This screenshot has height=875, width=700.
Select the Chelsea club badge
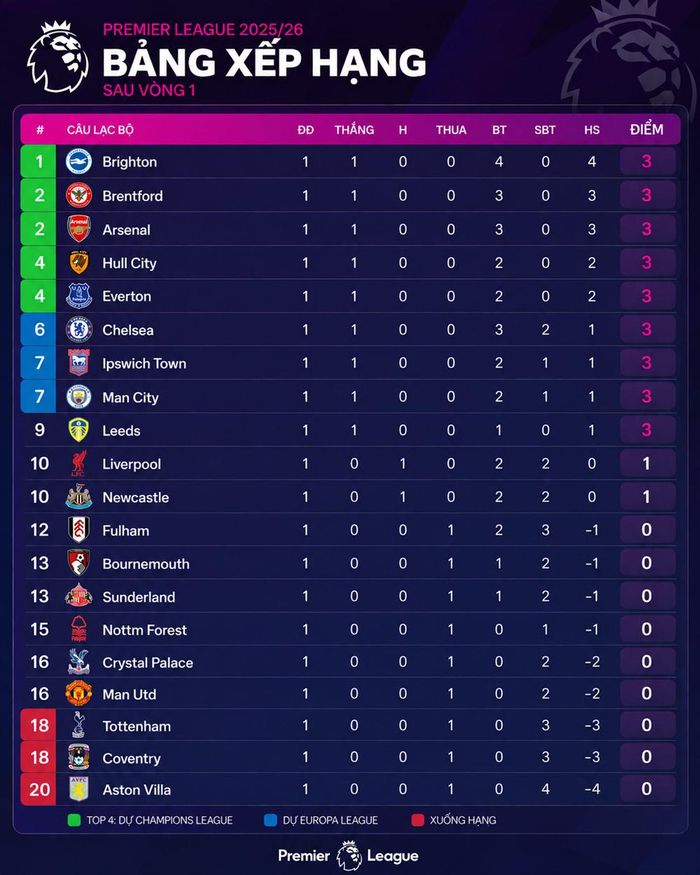(x=79, y=330)
